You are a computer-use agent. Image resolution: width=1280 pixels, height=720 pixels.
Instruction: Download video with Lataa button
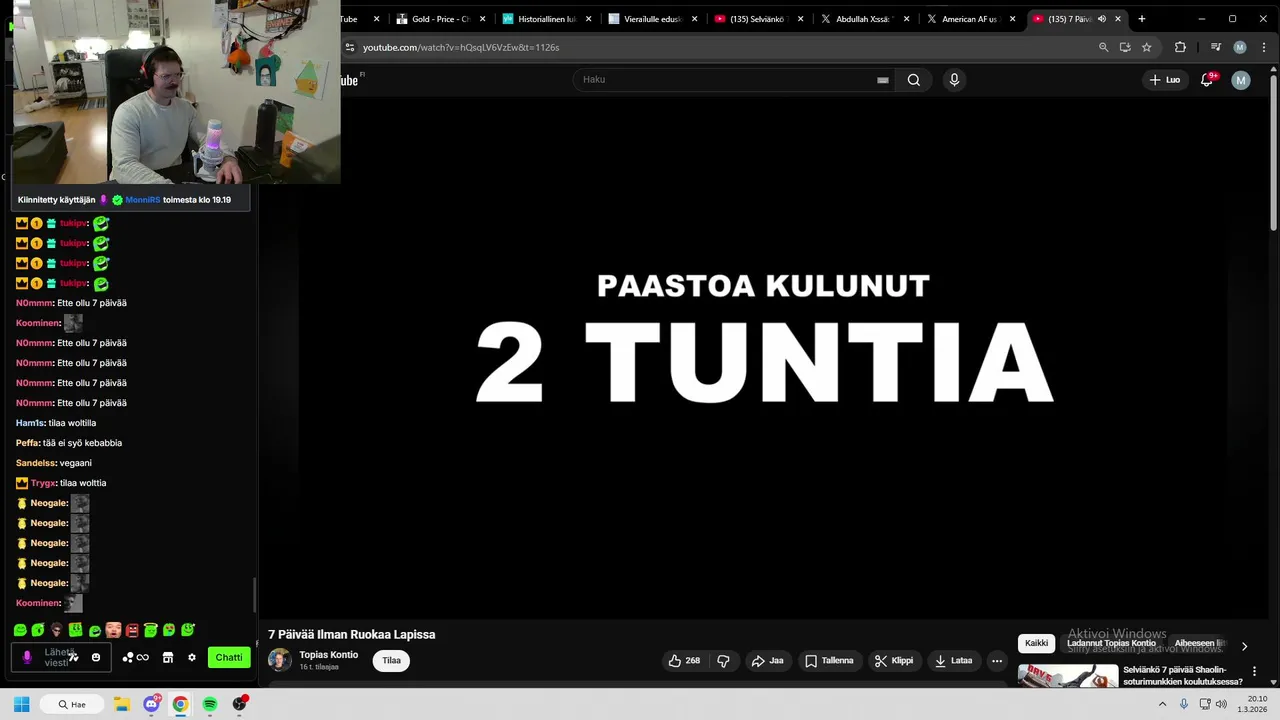point(953,660)
